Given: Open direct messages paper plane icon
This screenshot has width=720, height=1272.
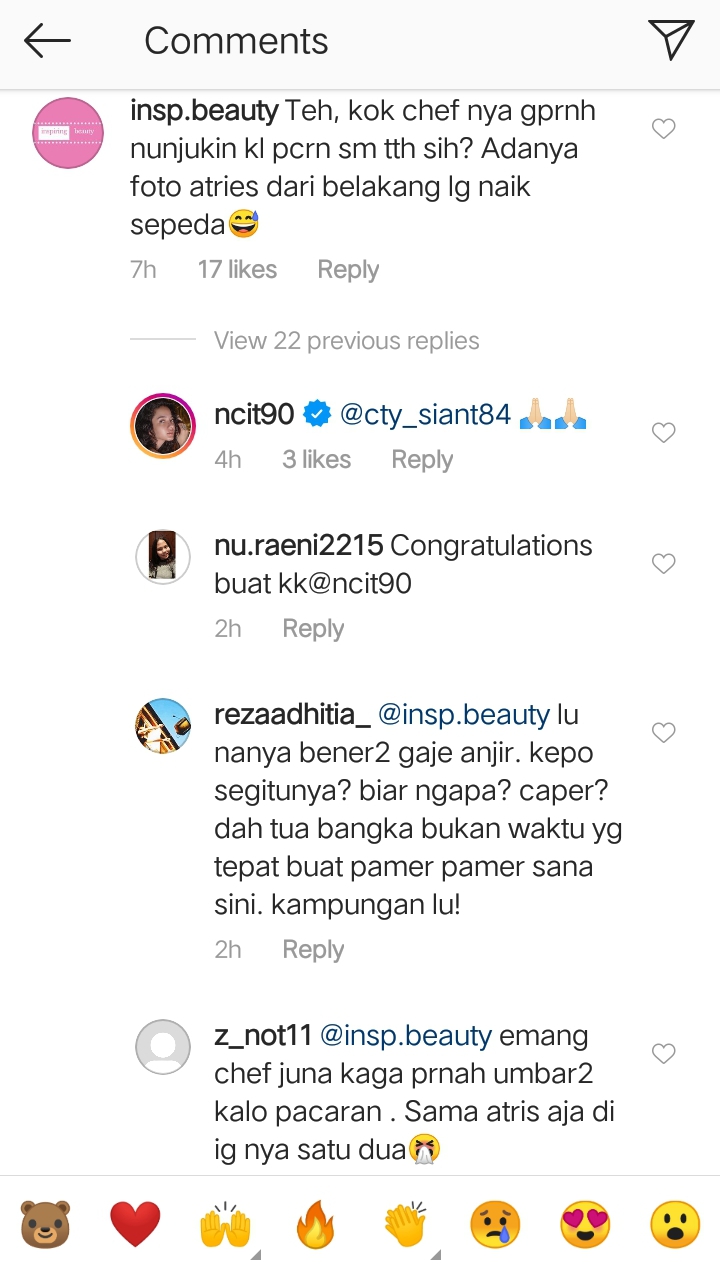Looking at the screenshot, I should (x=671, y=40).
